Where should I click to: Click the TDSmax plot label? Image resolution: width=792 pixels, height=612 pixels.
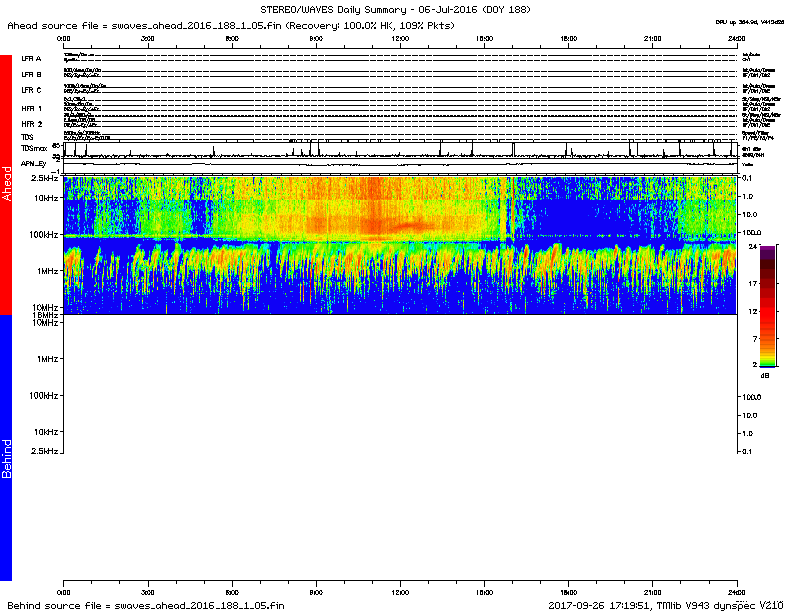tap(34, 146)
